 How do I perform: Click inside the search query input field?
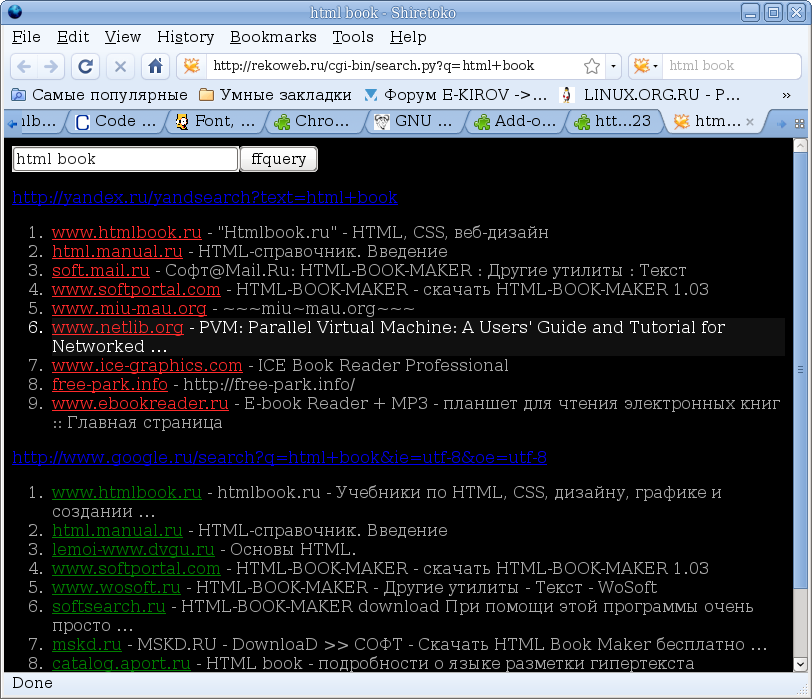(124, 159)
